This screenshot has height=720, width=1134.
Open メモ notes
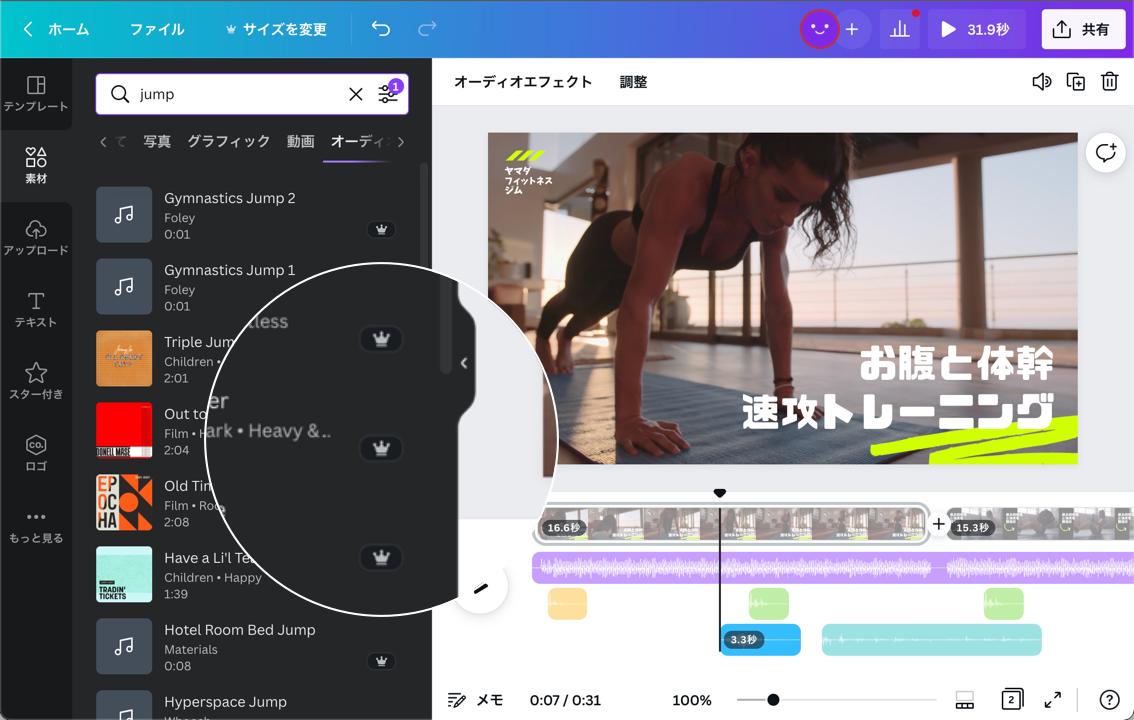pos(475,700)
